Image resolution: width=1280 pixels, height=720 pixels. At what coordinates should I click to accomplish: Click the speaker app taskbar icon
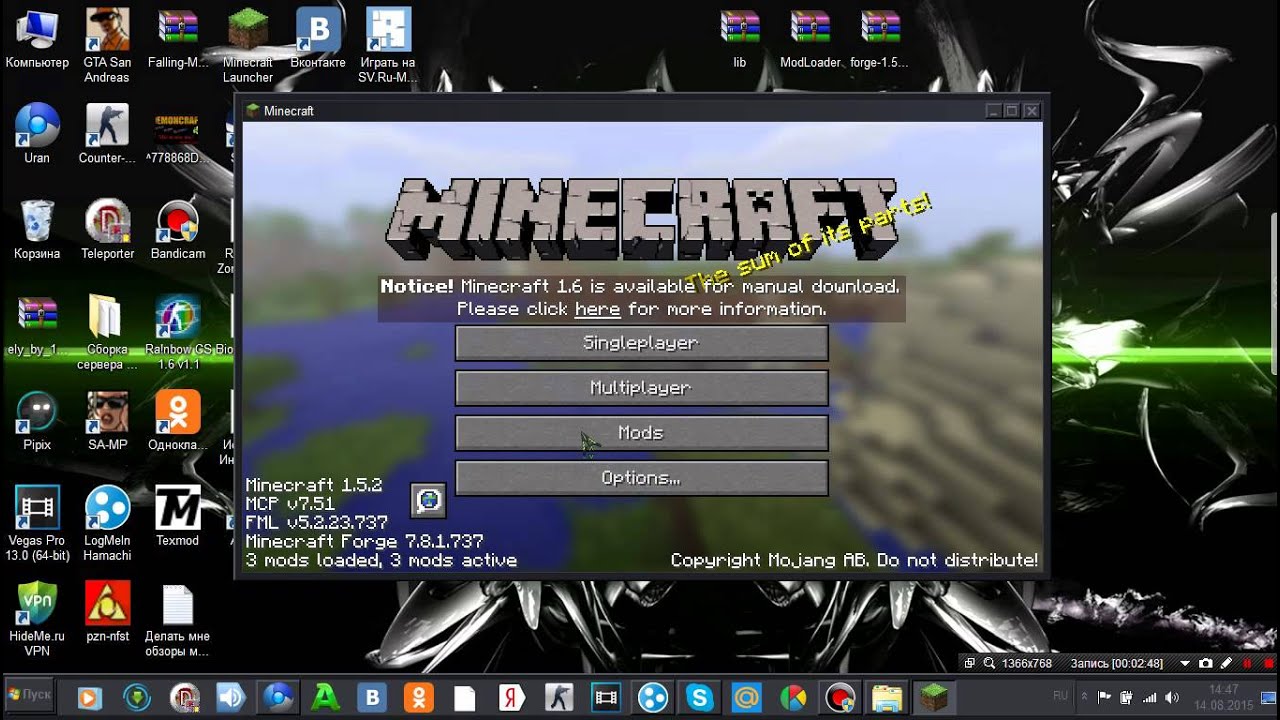pyautogui.click(x=231, y=696)
